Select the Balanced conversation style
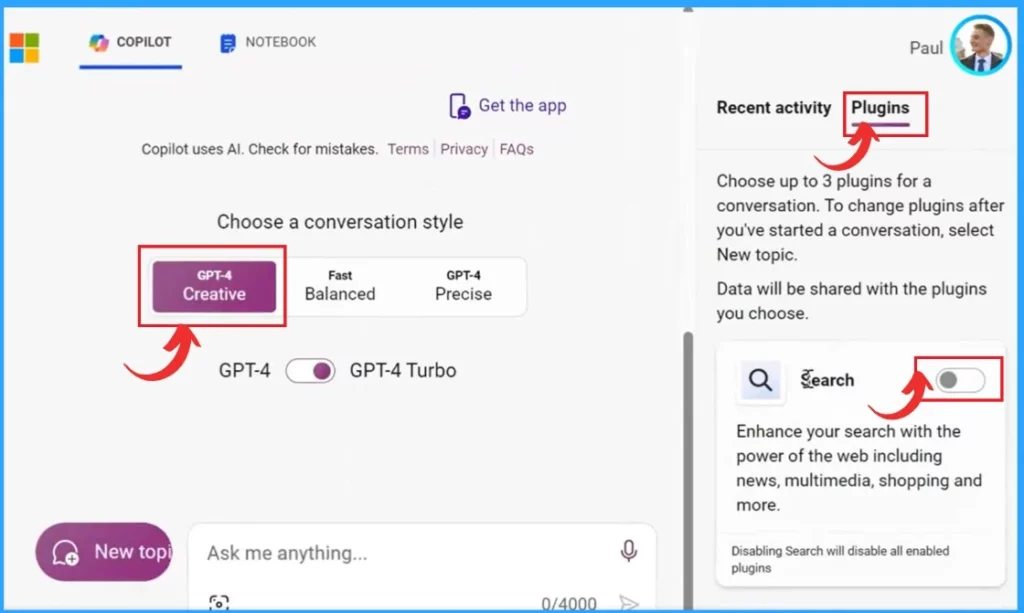The width and height of the screenshot is (1024, 613). click(x=340, y=286)
